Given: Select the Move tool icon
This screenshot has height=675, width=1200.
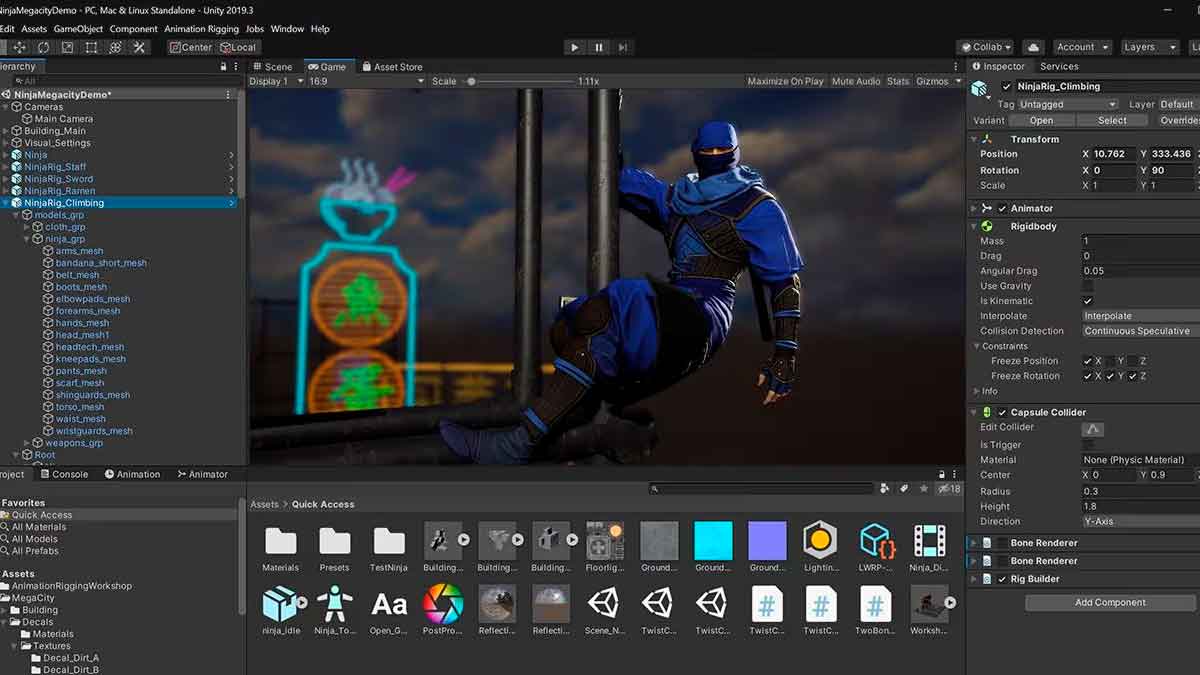Looking at the screenshot, I should point(19,47).
